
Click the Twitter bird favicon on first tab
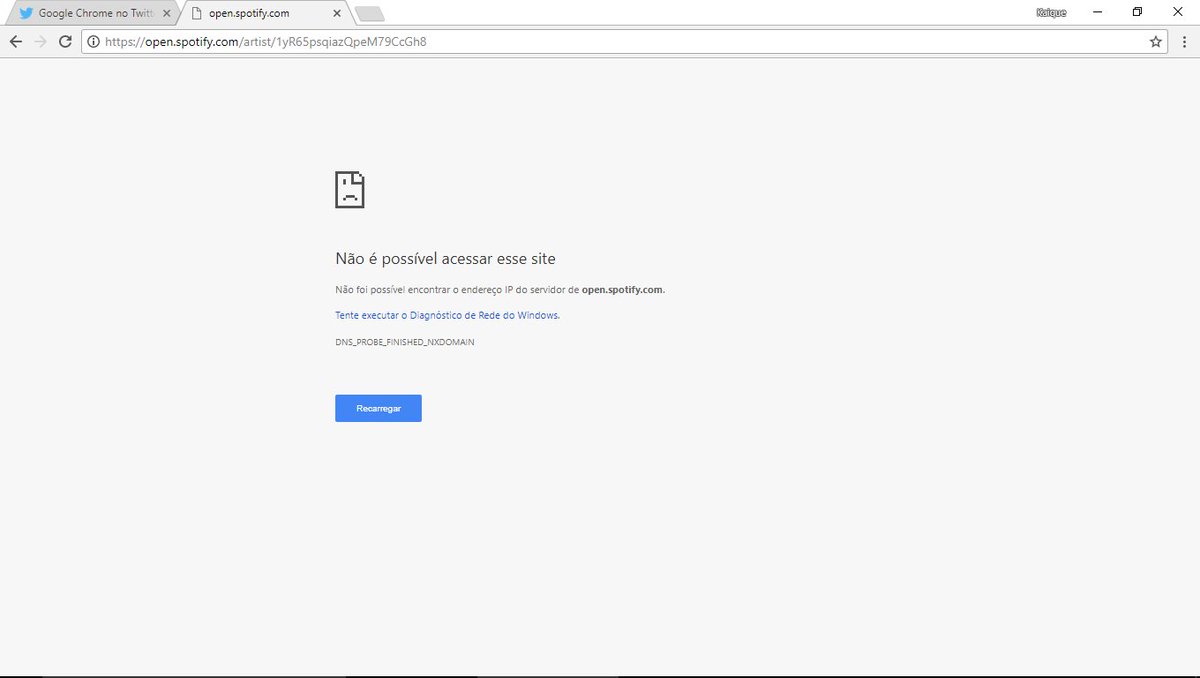[26, 14]
